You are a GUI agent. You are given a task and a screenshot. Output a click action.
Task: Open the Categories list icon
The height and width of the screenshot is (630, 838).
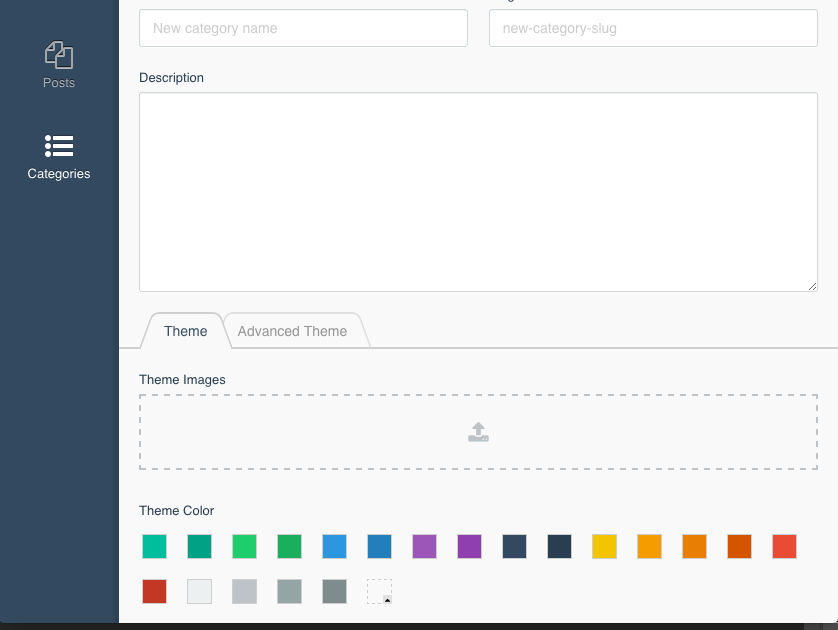pyautogui.click(x=59, y=146)
